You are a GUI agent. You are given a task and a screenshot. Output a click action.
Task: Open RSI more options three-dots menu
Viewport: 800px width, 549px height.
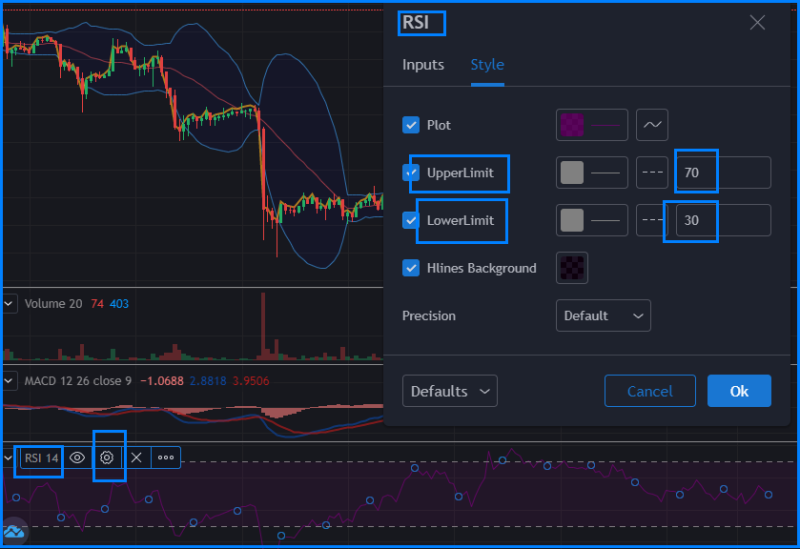tap(166, 458)
